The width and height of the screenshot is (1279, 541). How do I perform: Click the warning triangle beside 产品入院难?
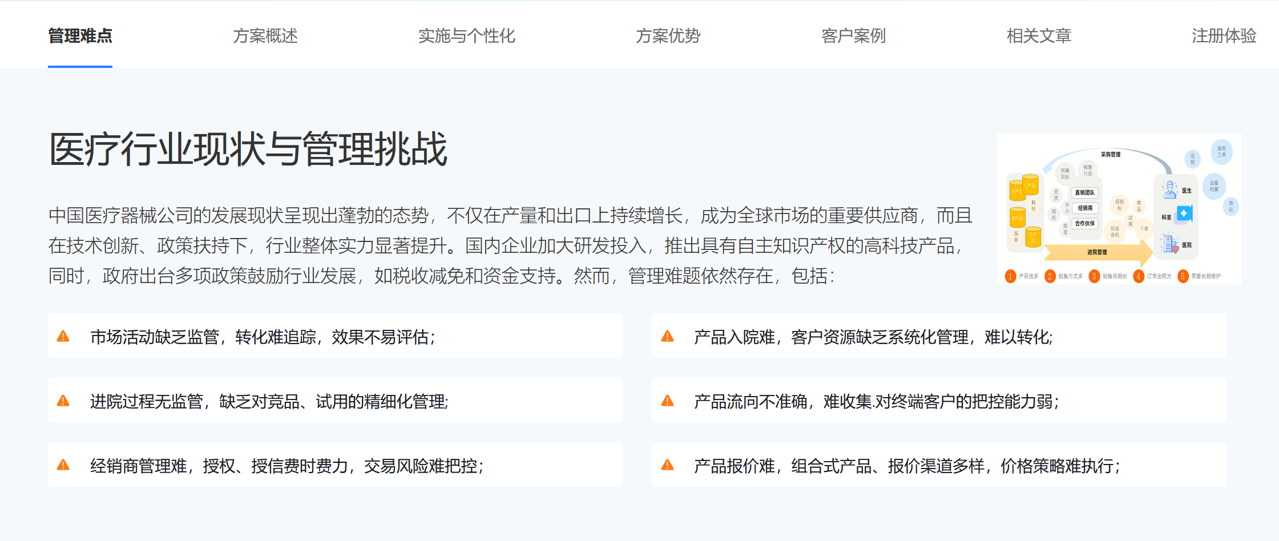pyautogui.click(x=667, y=337)
